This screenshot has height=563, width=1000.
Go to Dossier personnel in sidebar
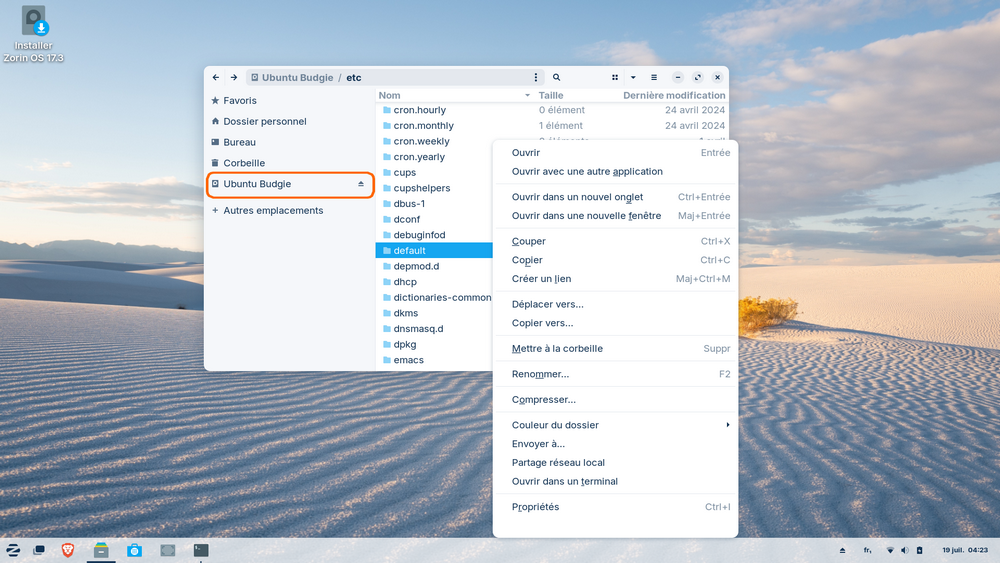265,121
